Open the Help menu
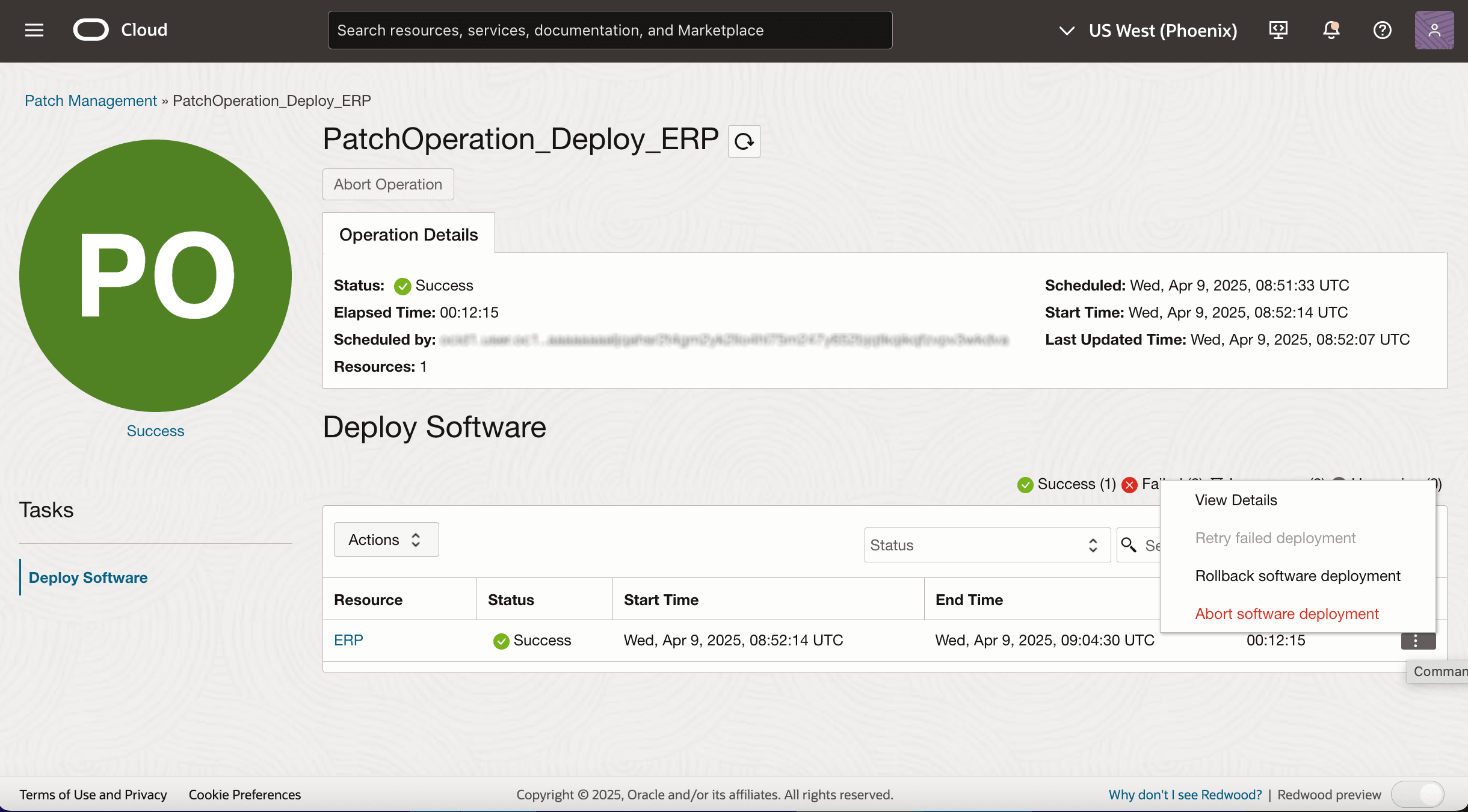The width and height of the screenshot is (1468, 812). (x=1382, y=30)
